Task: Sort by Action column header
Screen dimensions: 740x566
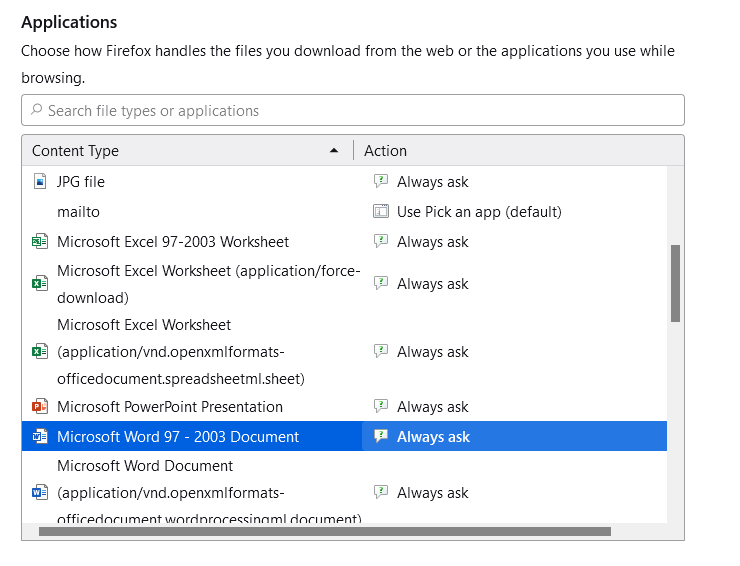Action: [x=519, y=151]
